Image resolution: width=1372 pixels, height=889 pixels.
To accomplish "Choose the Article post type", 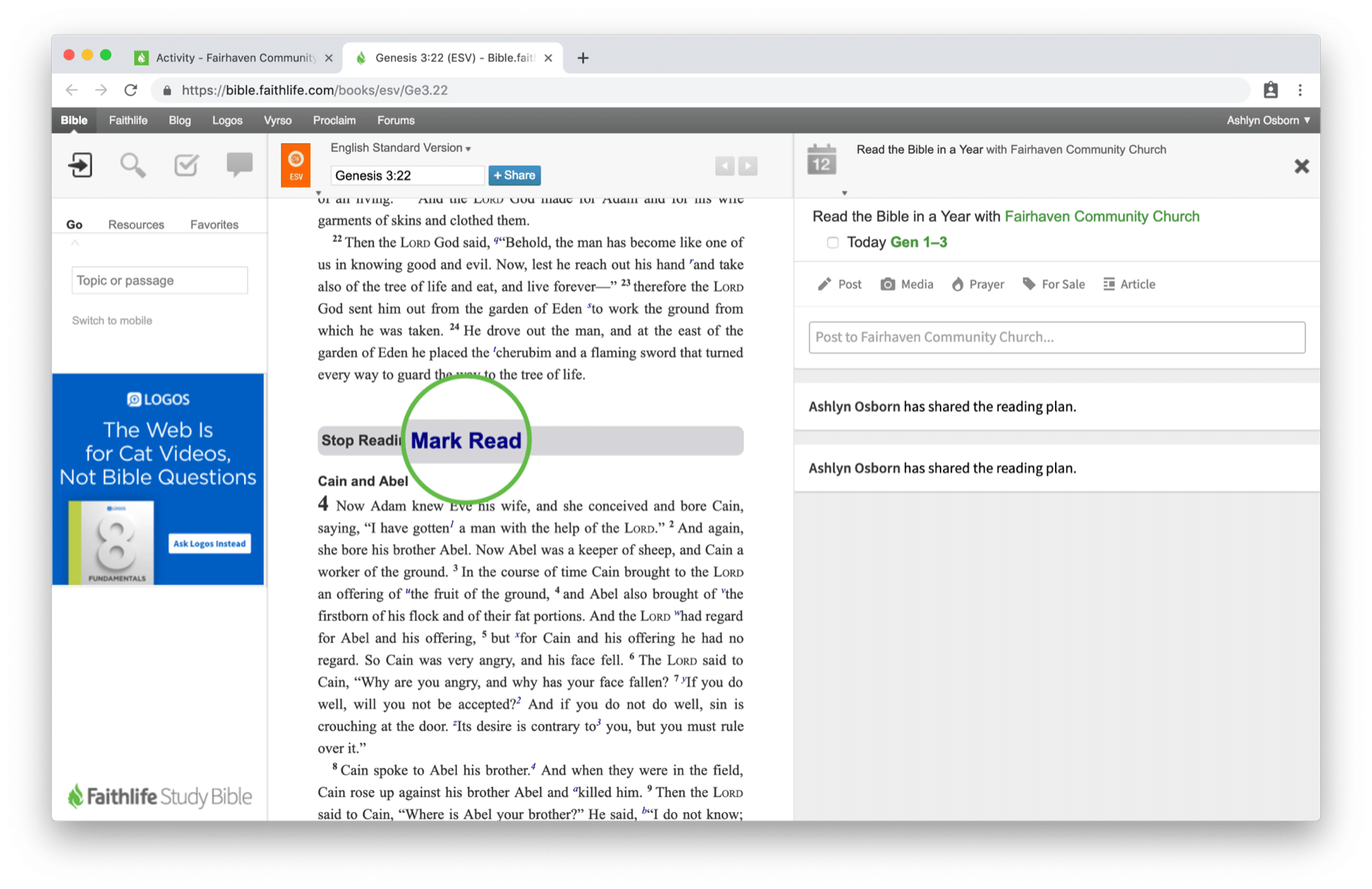I will click(x=1129, y=284).
